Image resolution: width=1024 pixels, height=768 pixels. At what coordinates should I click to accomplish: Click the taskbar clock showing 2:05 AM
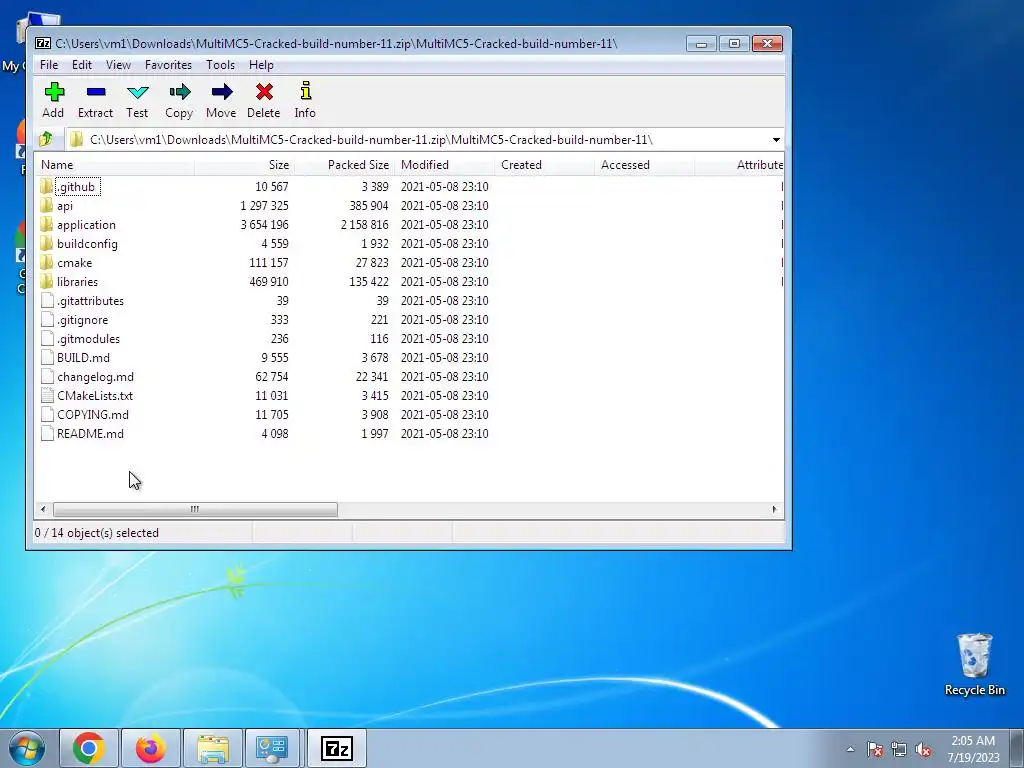pos(973,749)
